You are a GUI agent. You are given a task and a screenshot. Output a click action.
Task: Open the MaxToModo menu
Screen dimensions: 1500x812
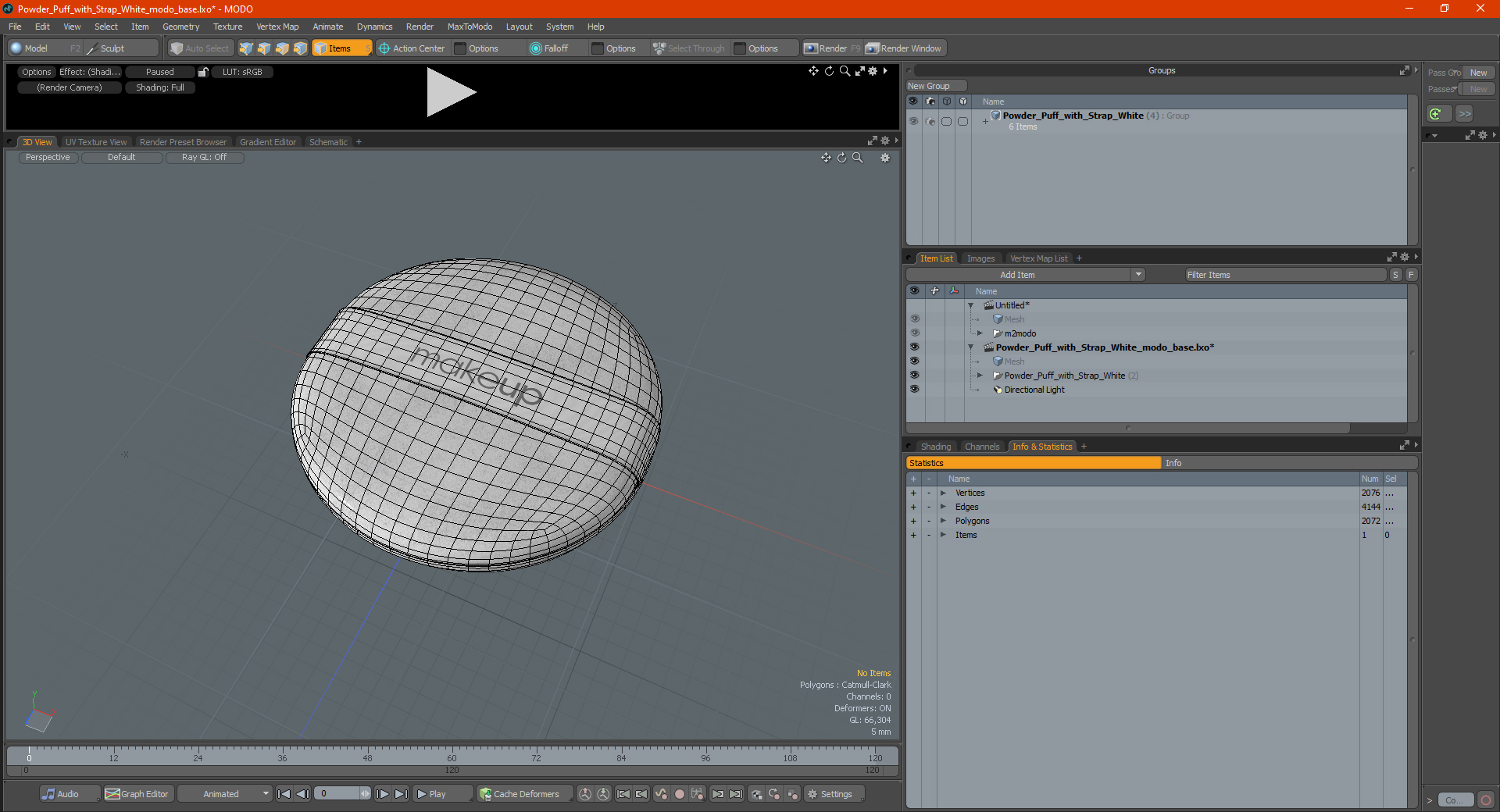coord(470,27)
